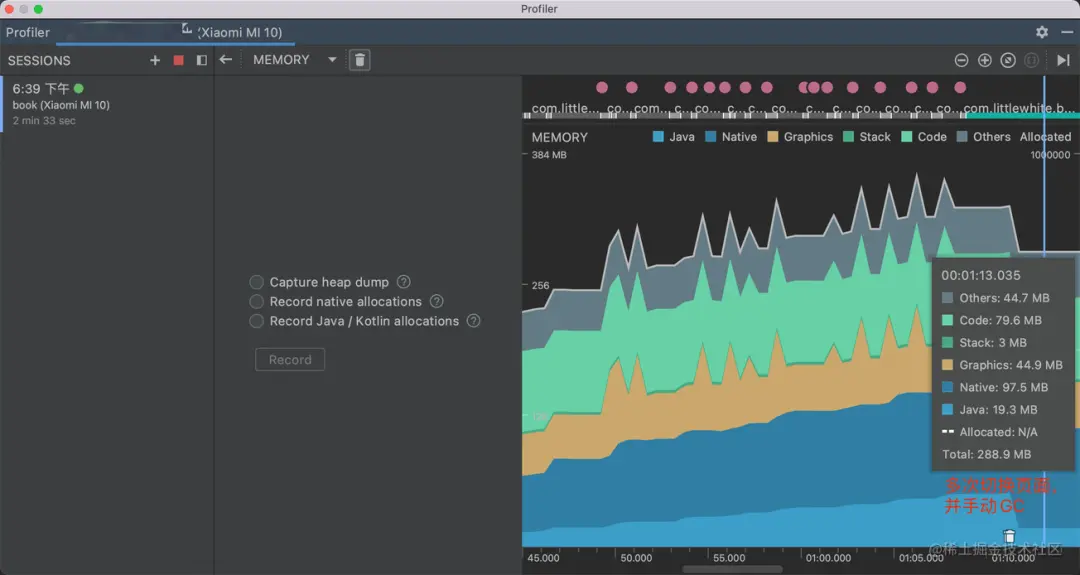Reset timeline zoom level
Viewport: 1080px width, 575px height.
click(x=1008, y=60)
